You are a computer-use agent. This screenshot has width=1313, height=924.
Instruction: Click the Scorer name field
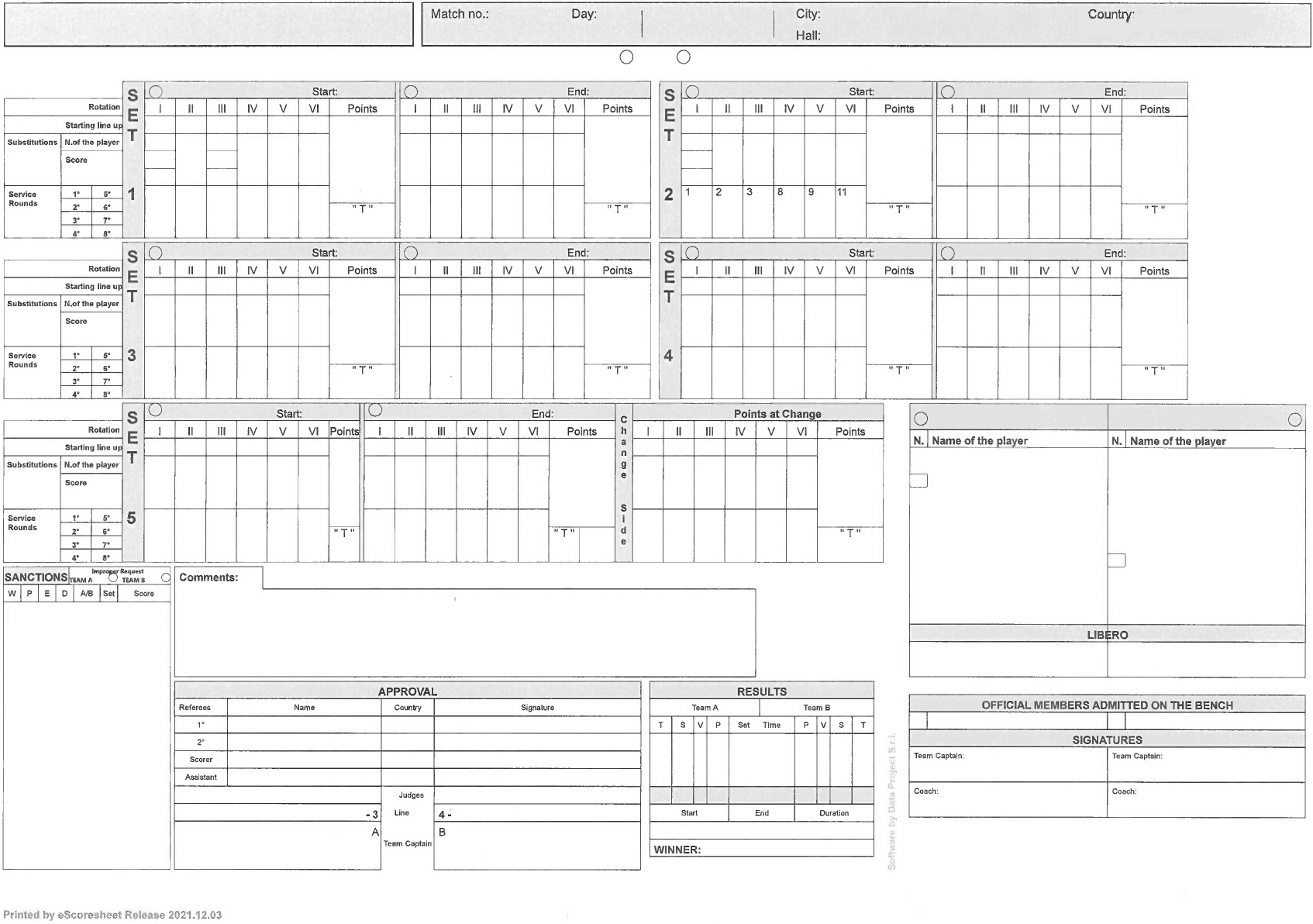pyautogui.click(x=304, y=760)
